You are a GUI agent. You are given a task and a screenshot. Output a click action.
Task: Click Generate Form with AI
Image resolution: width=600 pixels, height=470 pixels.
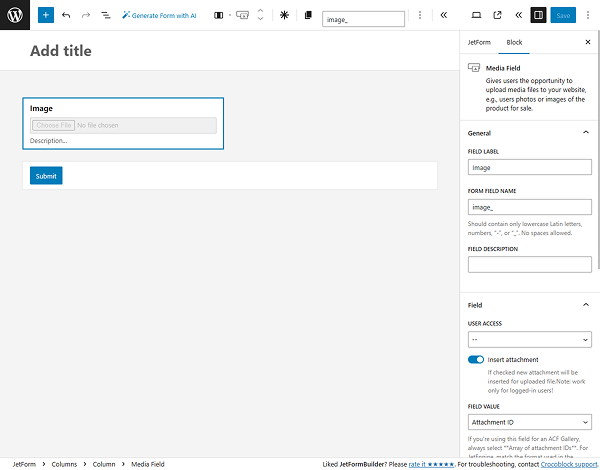click(x=159, y=15)
